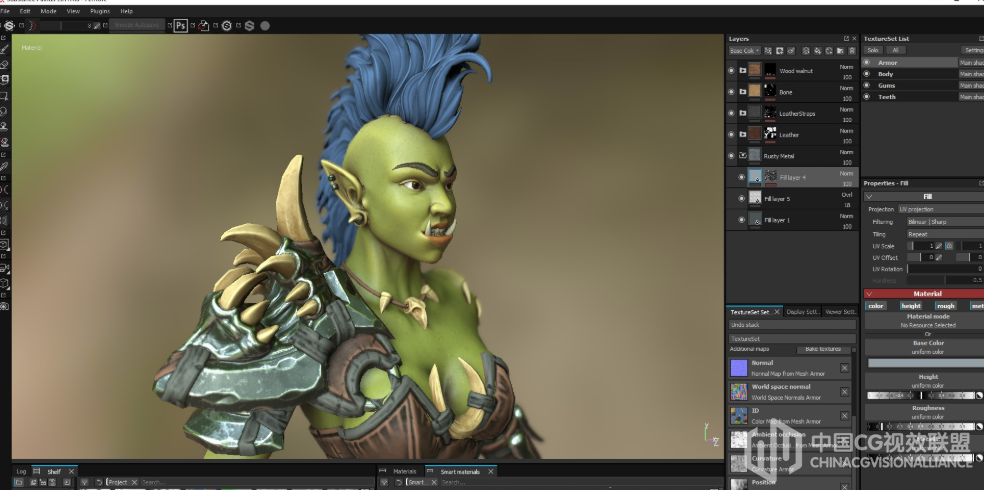Toggle visibility of Teeth texture set
This screenshot has width=984, height=490.
pyautogui.click(x=867, y=97)
